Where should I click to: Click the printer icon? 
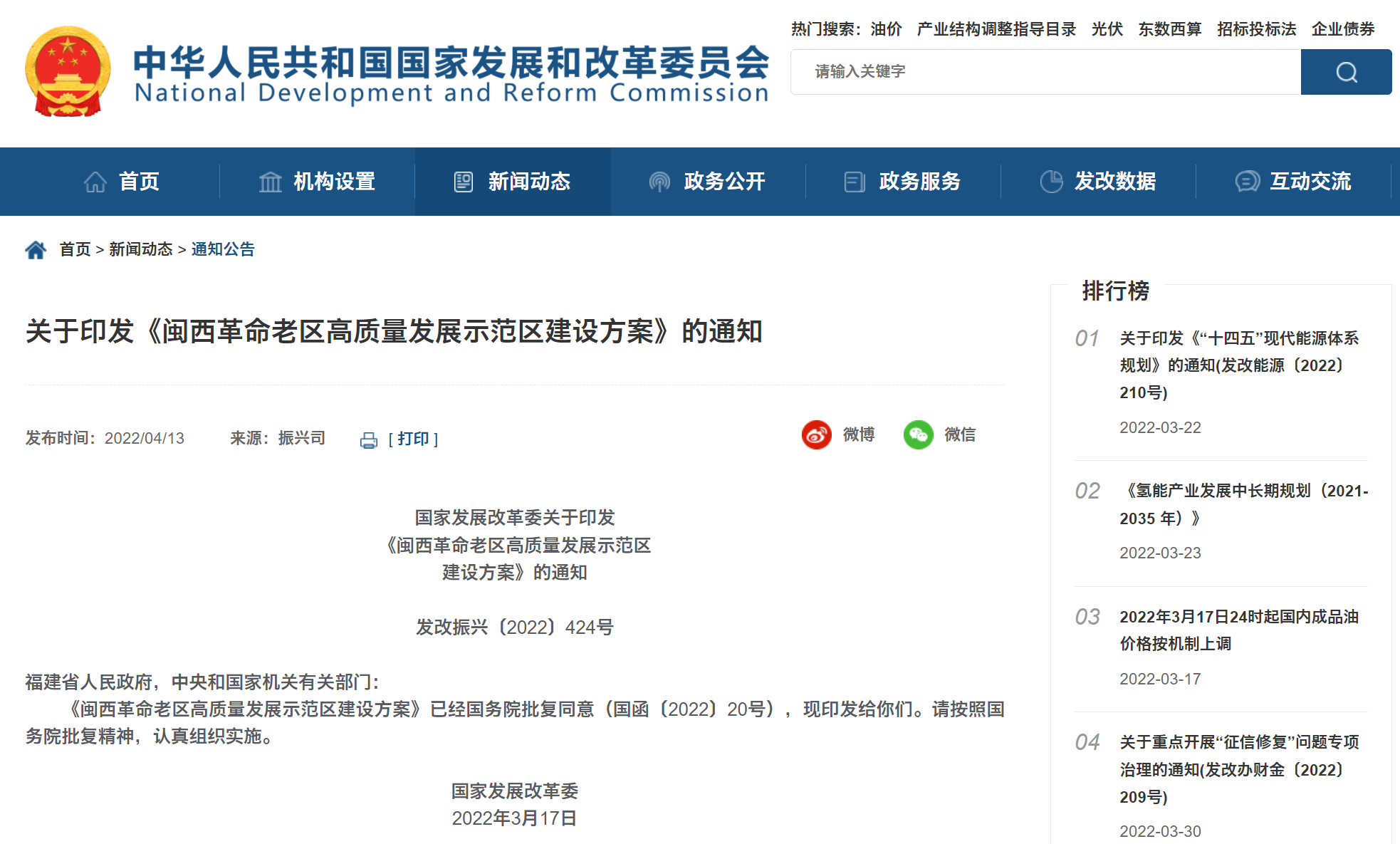tap(369, 440)
